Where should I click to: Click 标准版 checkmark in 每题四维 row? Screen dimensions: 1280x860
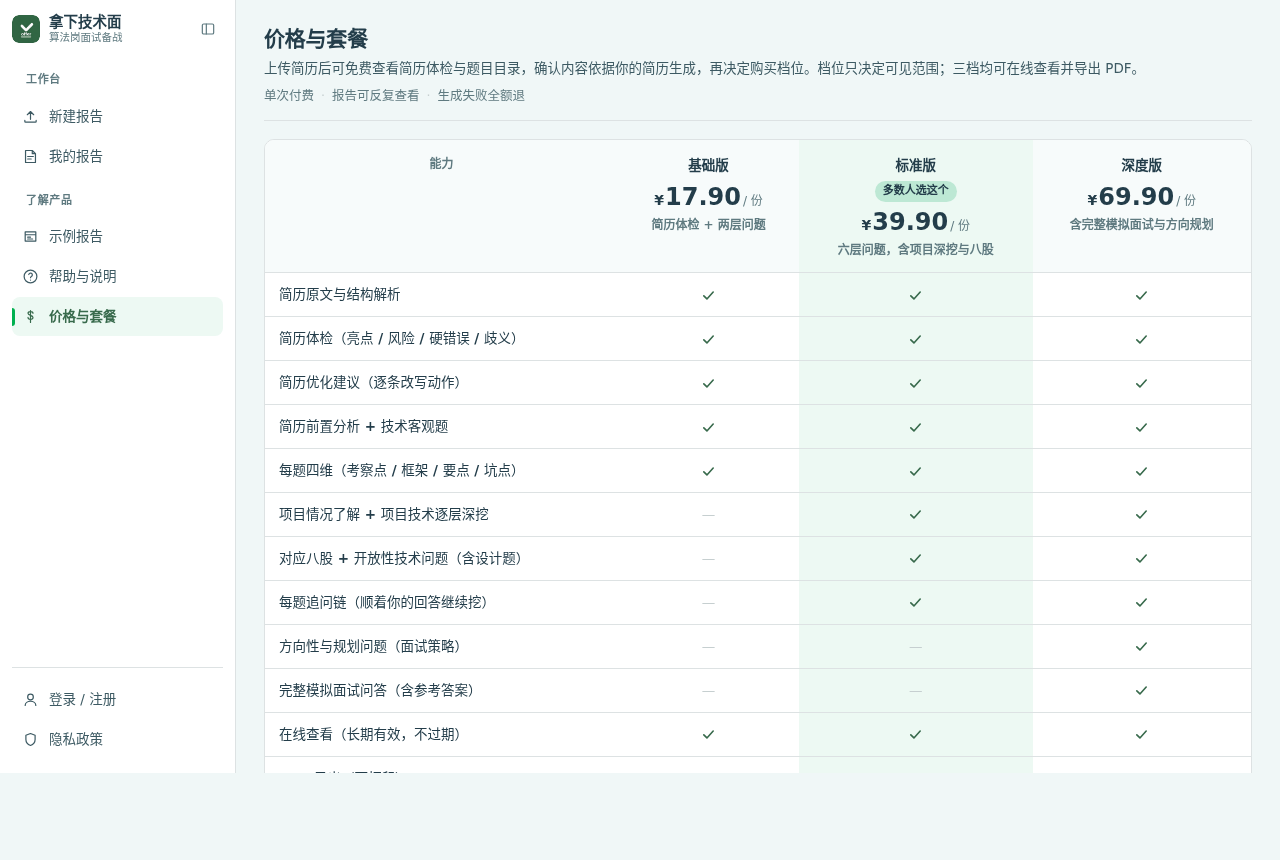(915, 471)
